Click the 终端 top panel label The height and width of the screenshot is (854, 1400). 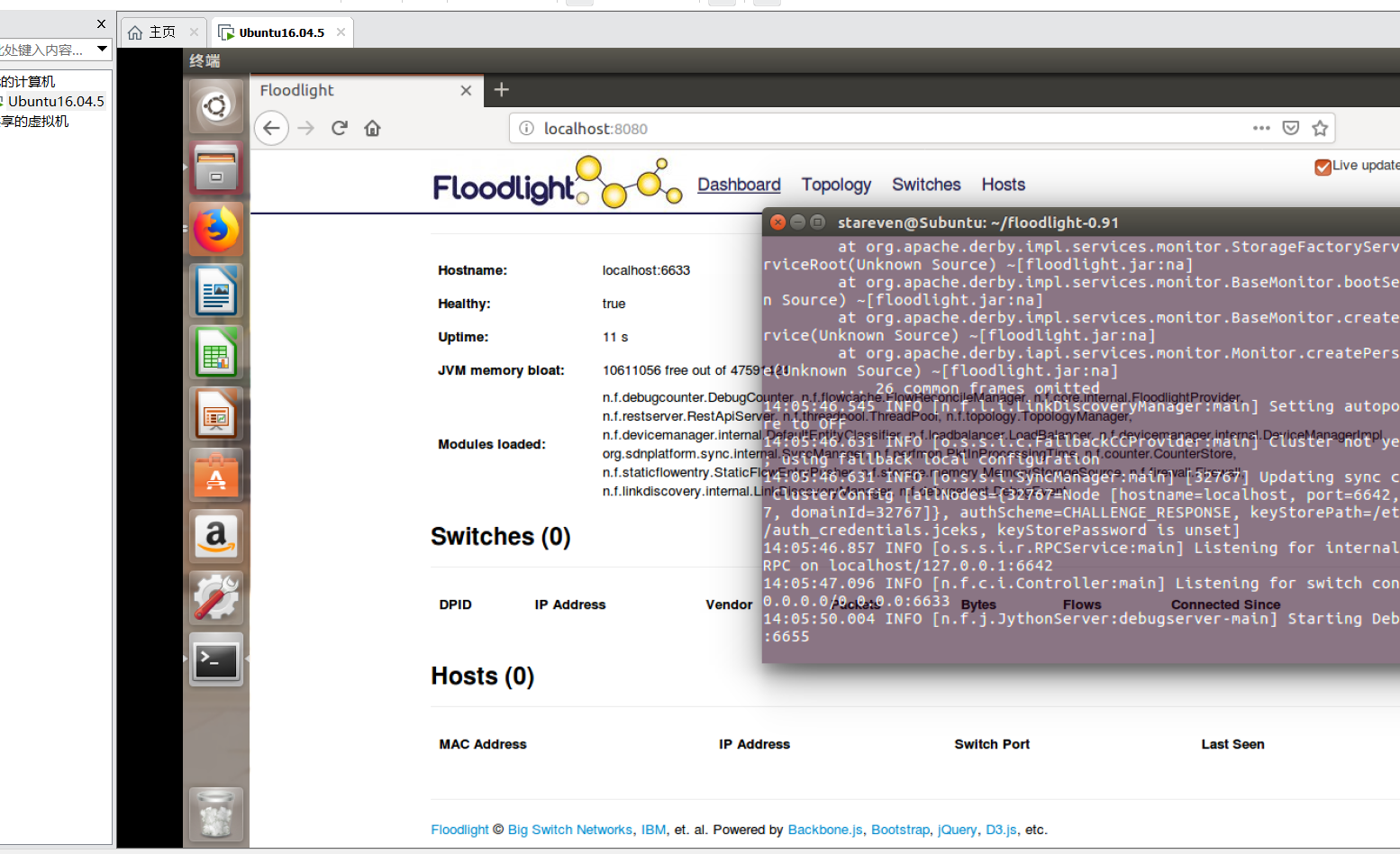pyautogui.click(x=205, y=60)
